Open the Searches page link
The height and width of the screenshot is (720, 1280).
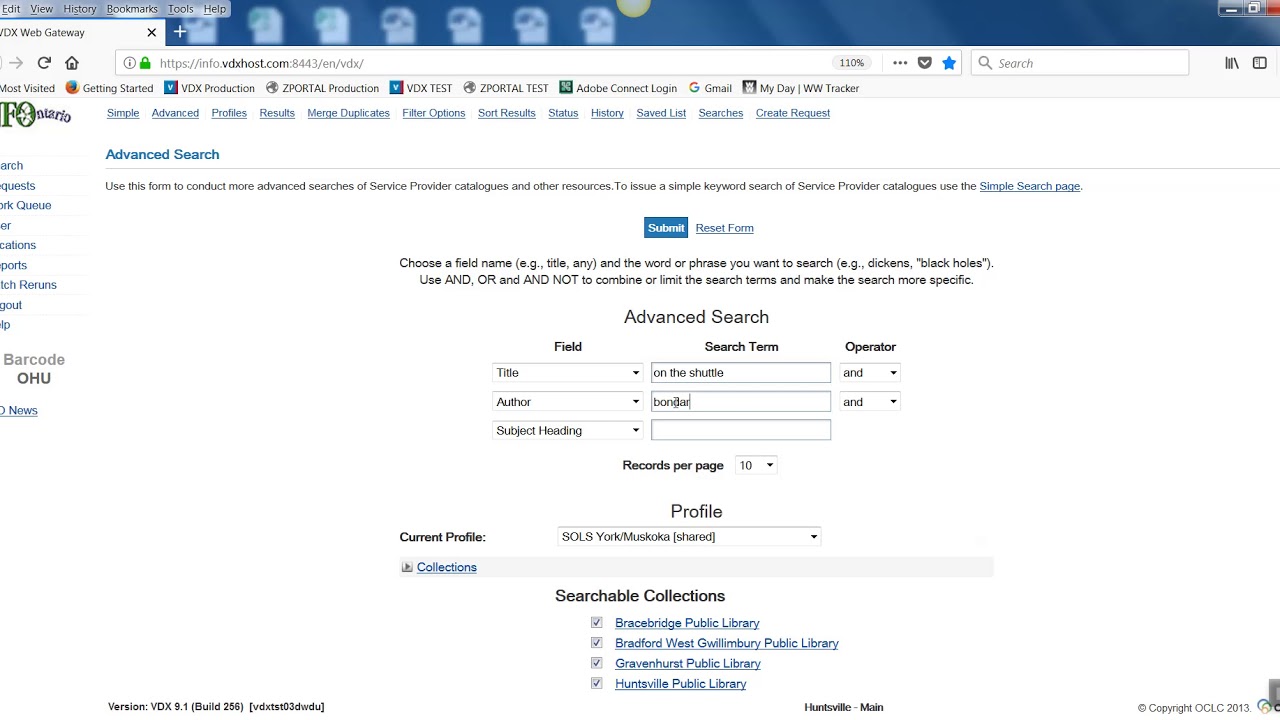[721, 113]
